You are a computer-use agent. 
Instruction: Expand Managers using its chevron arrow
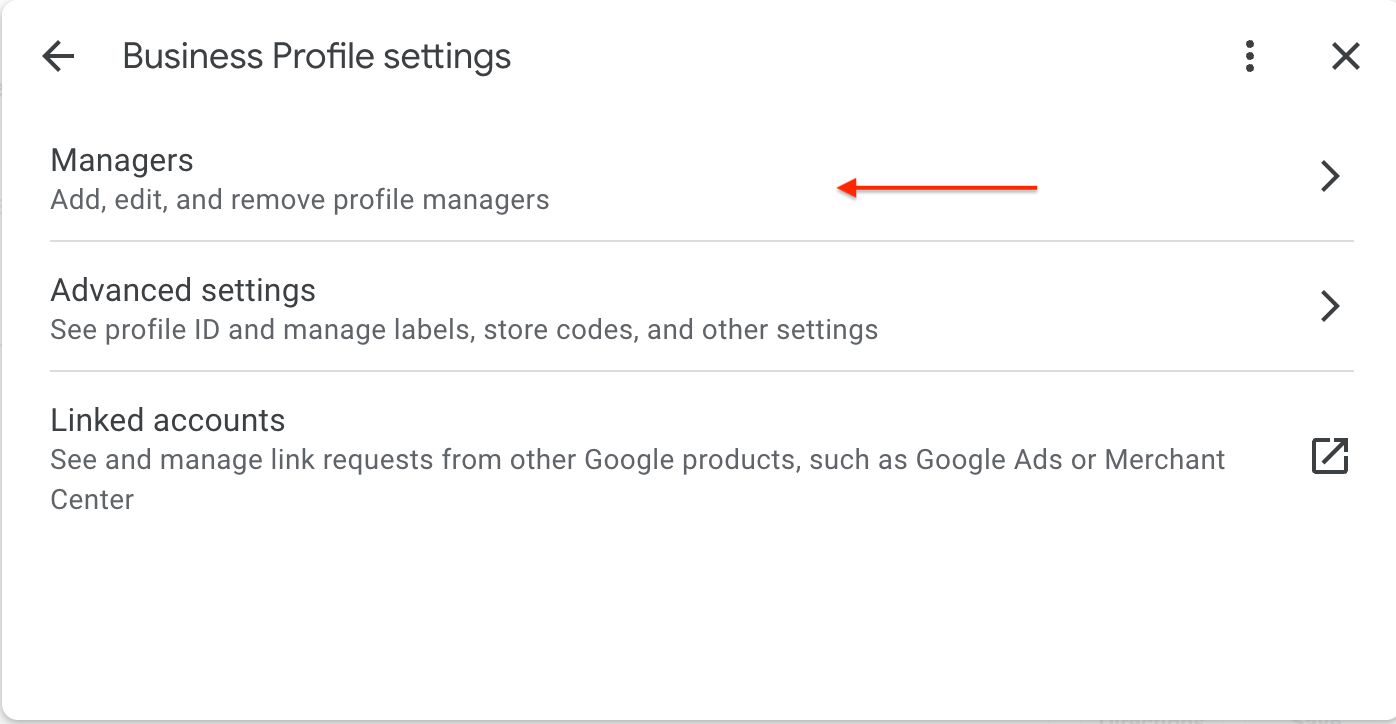1329,176
